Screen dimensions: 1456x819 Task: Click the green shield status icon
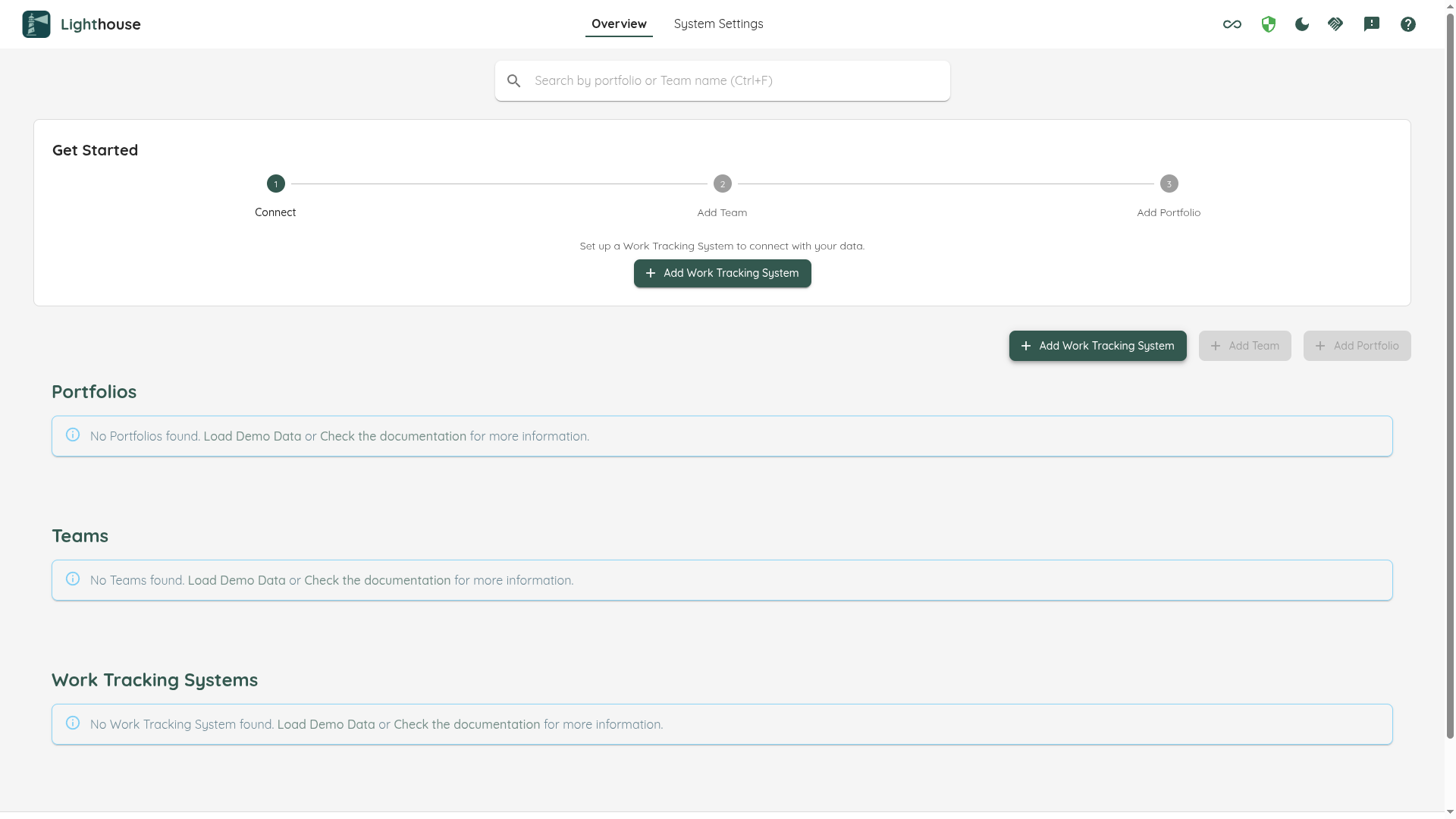1268,24
